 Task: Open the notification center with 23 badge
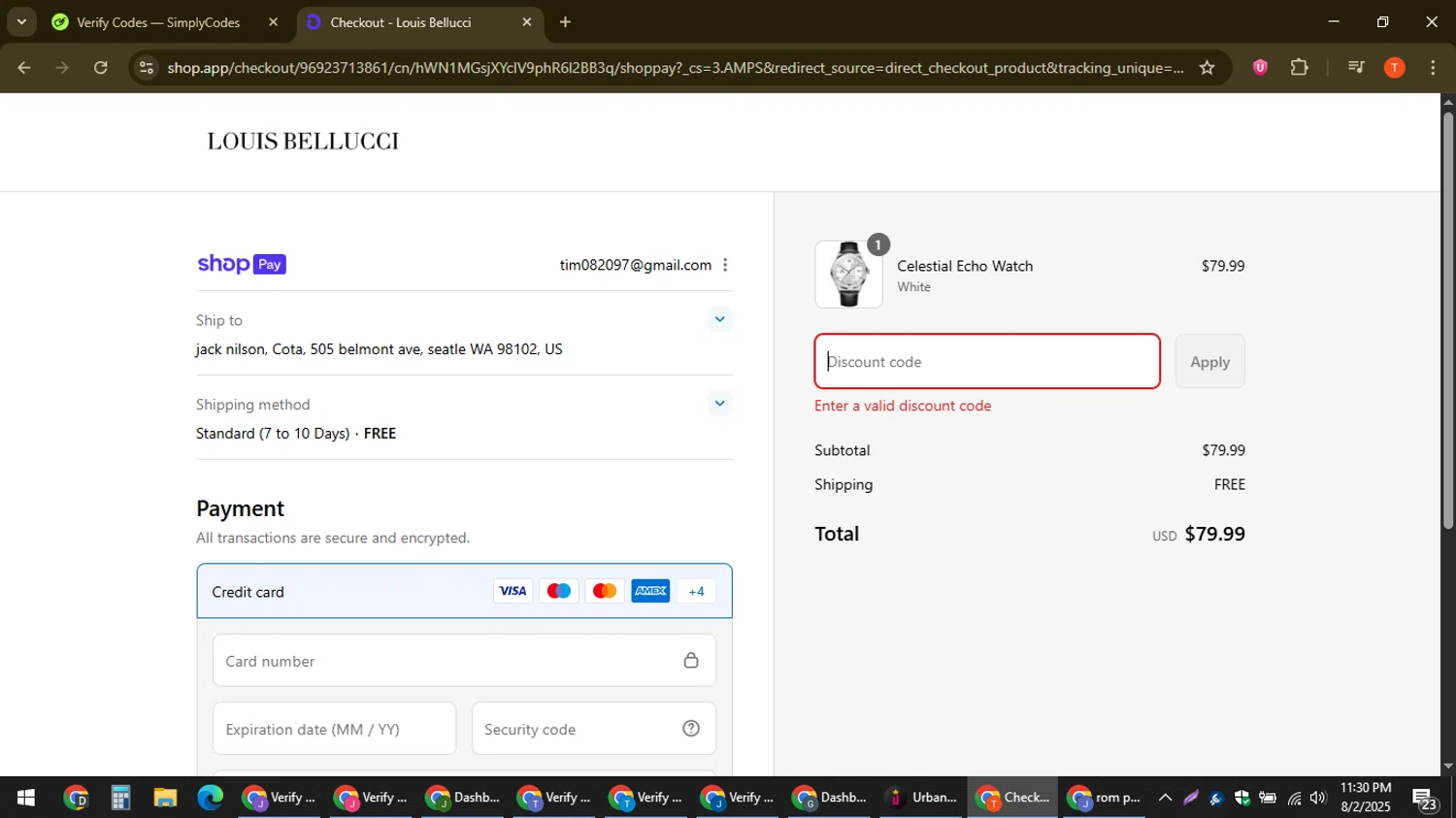pyautogui.click(x=1425, y=800)
